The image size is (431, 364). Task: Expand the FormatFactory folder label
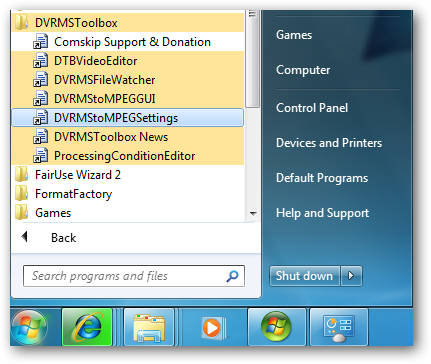(74, 194)
